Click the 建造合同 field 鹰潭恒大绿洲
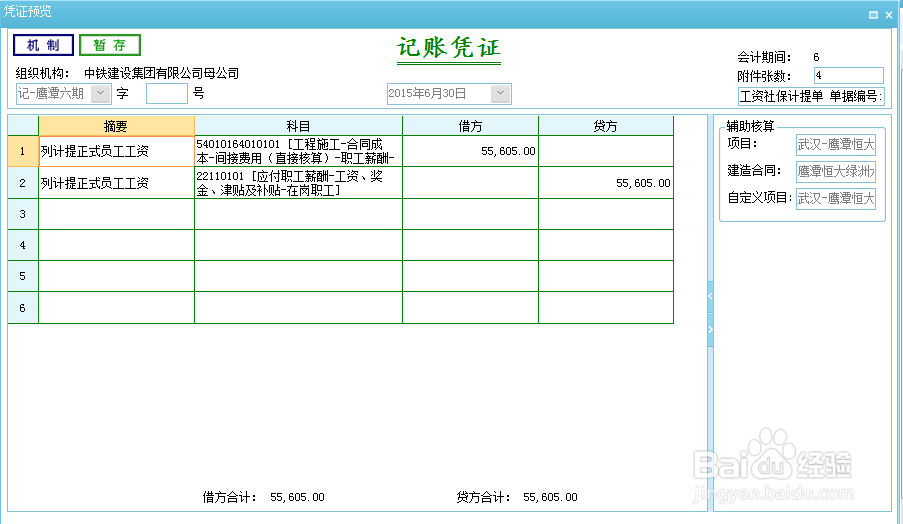Image resolution: width=903 pixels, height=524 pixels. 836,171
